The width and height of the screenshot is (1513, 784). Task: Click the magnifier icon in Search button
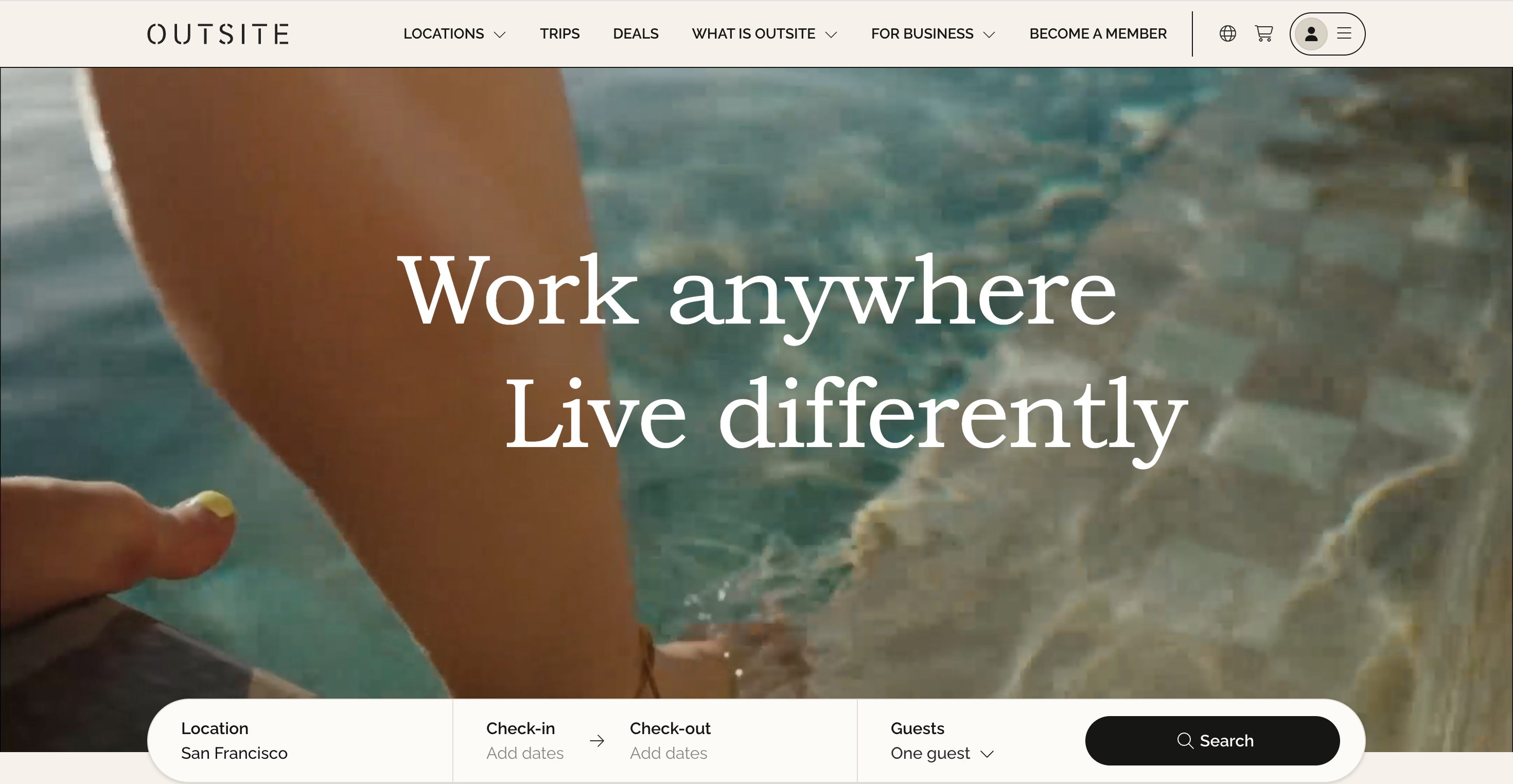pyautogui.click(x=1185, y=741)
